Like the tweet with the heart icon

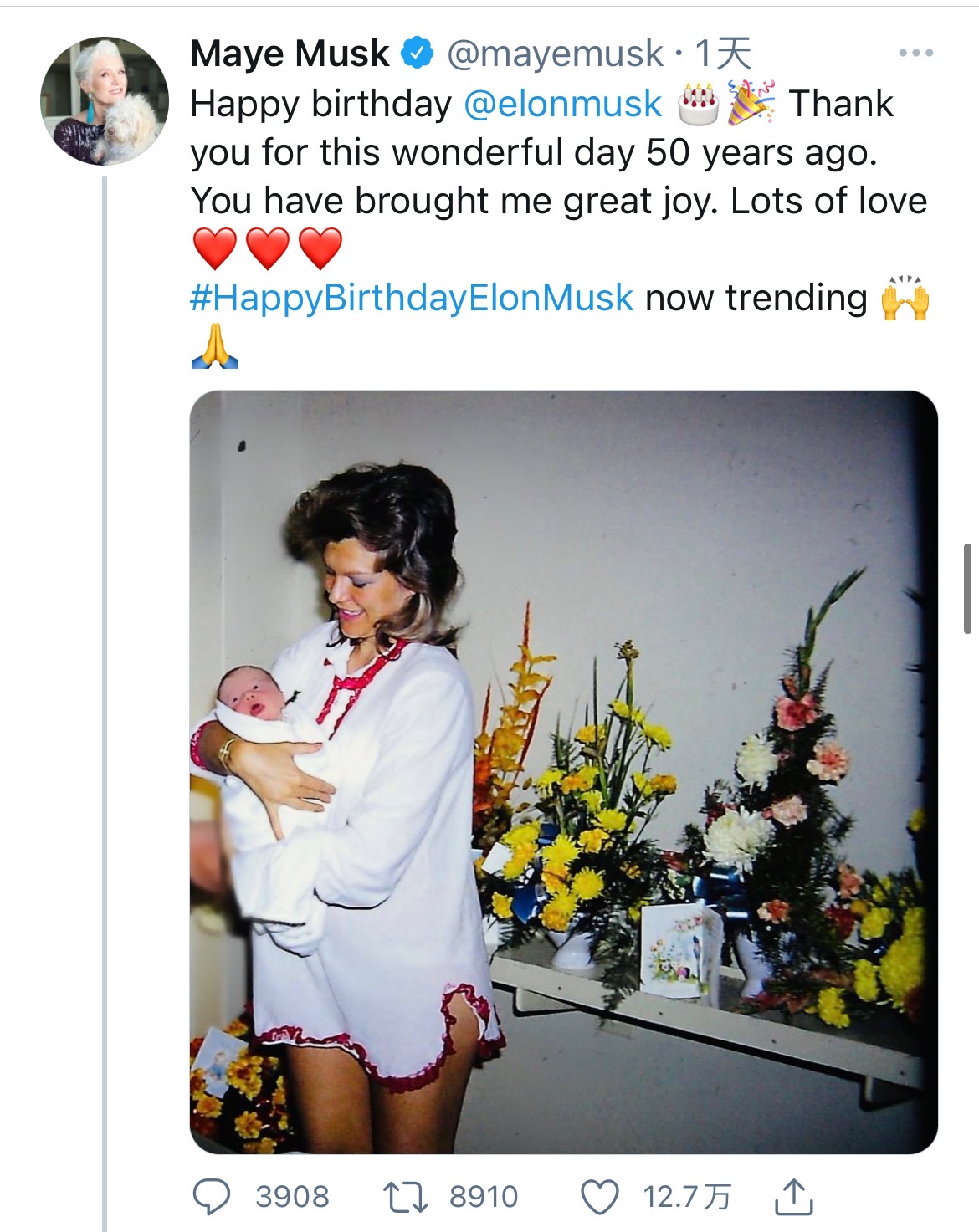tap(600, 1196)
